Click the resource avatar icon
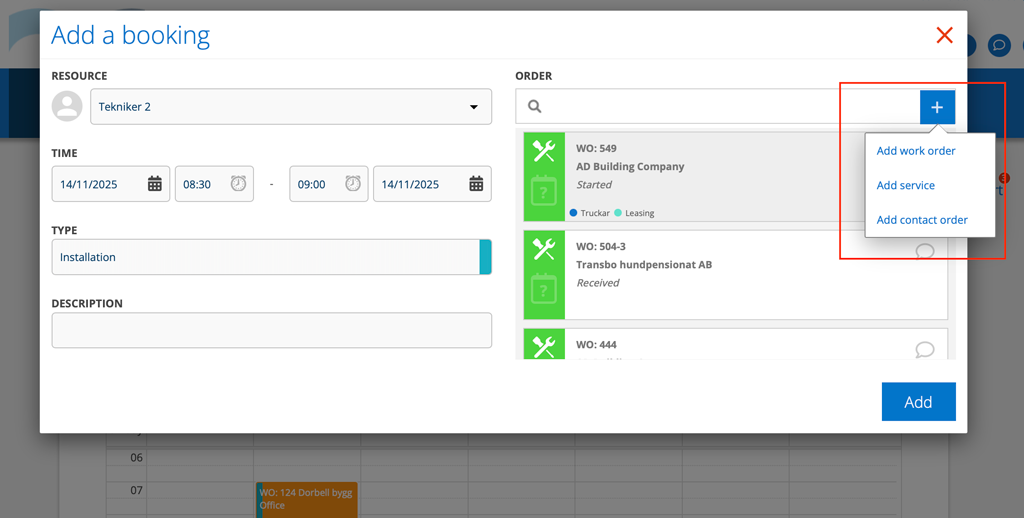 click(67, 107)
